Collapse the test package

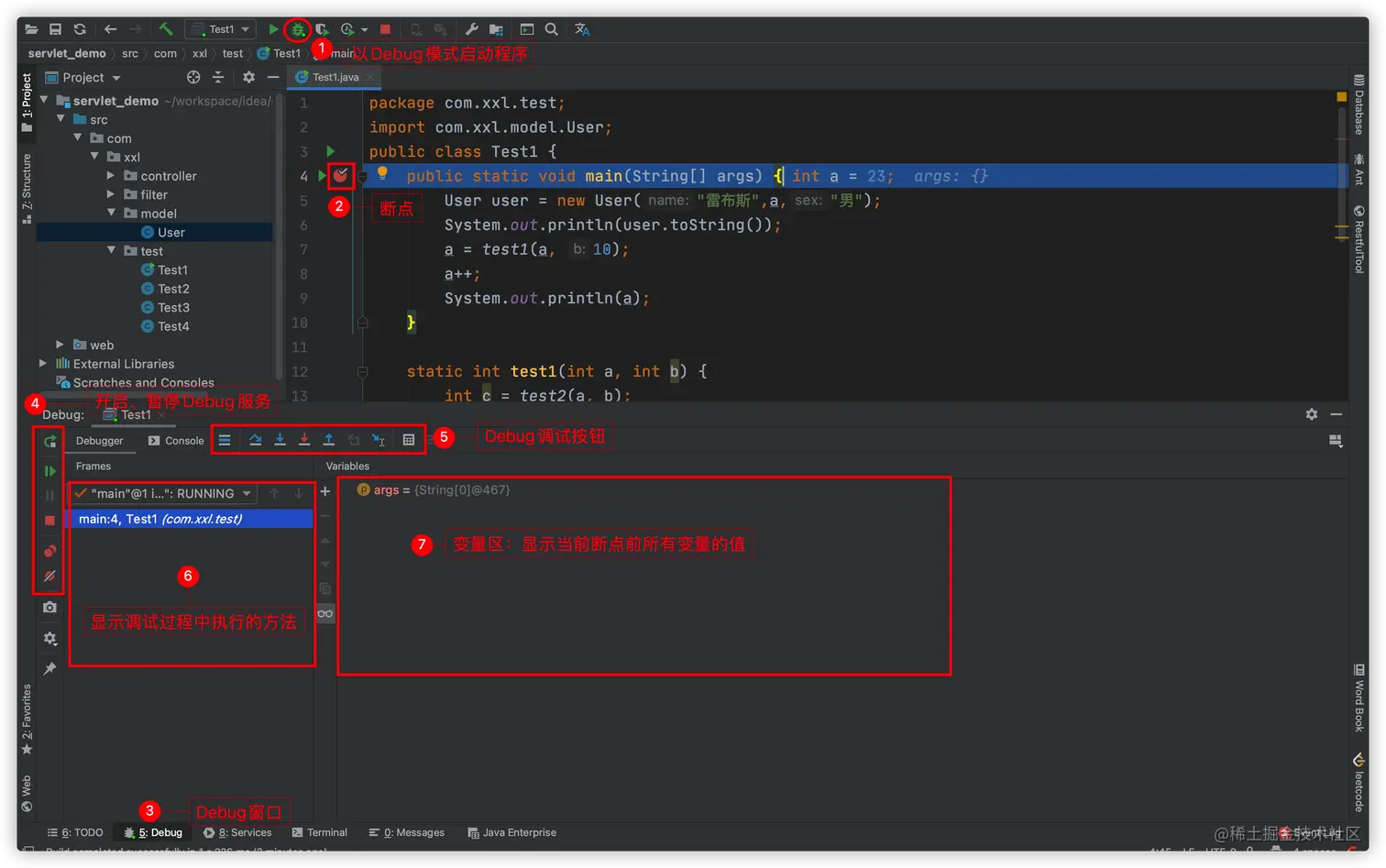pos(111,250)
